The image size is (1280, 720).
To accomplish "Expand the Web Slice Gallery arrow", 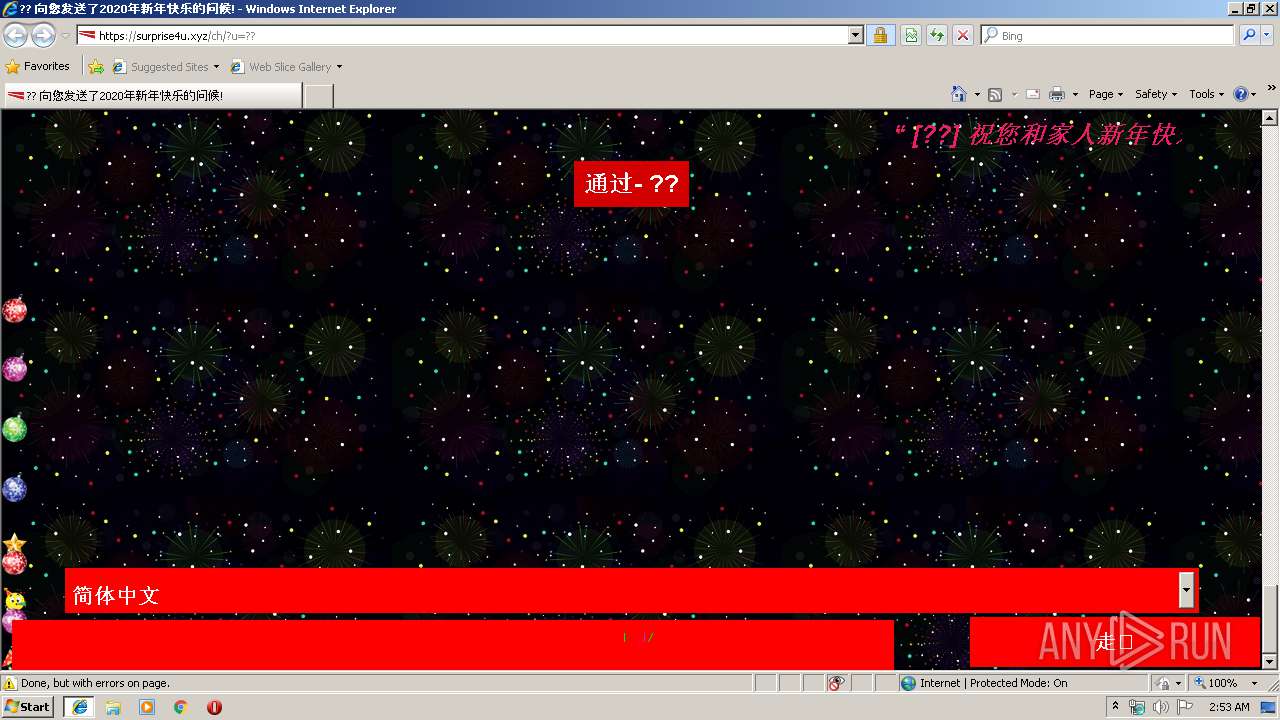I will 339,67.
